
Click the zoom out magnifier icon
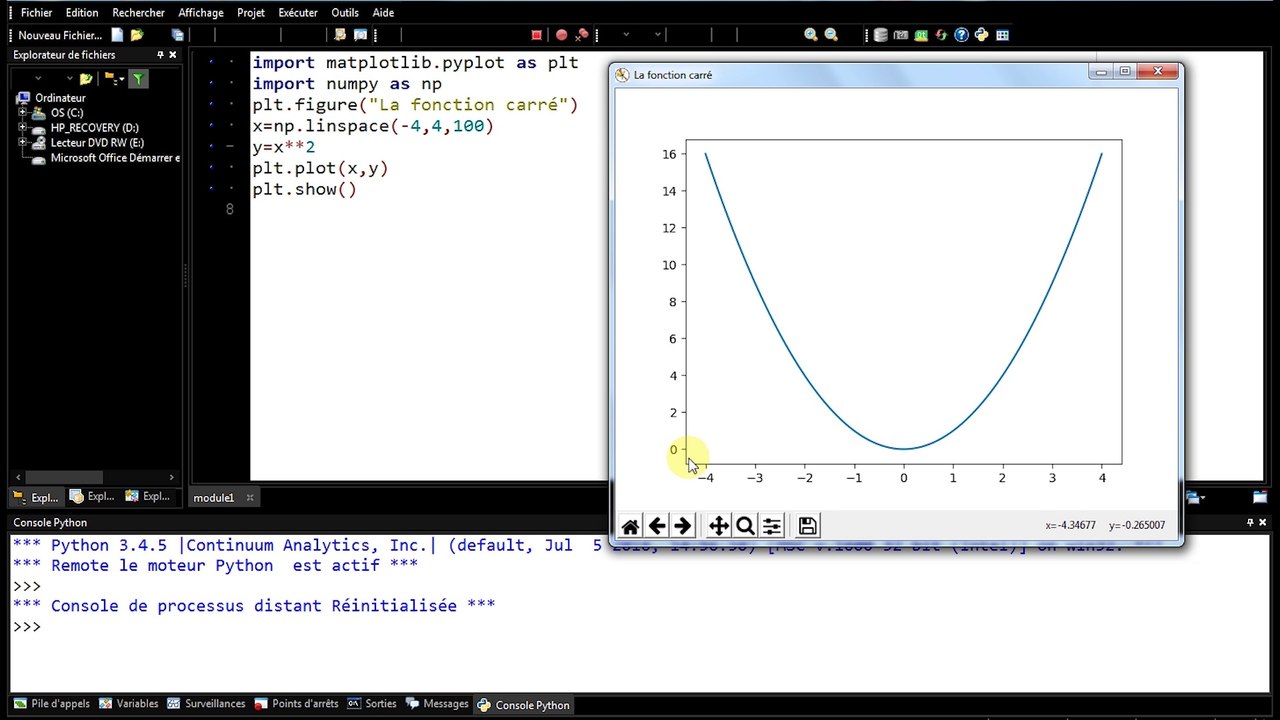[x=831, y=35]
